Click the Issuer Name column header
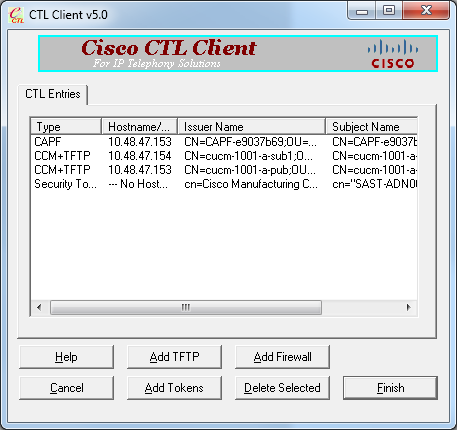This screenshot has width=457, height=430. click(x=251, y=127)
